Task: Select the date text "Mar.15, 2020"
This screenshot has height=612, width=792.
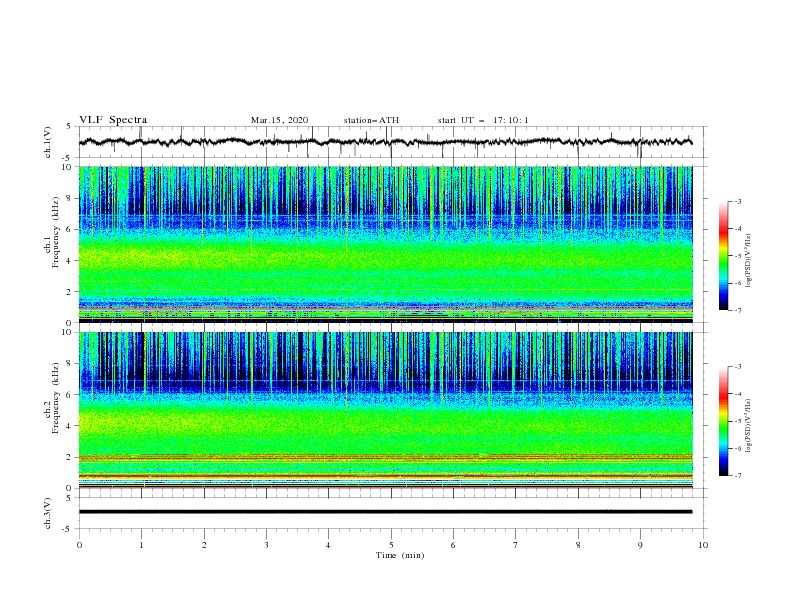Action: coord(279,120)
